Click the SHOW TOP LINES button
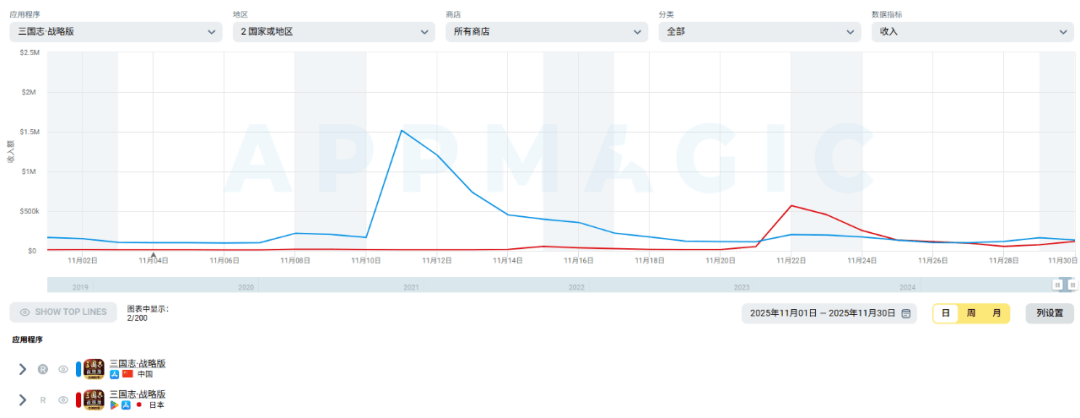This screenshot has height=418, width=1080. (63, 312)
